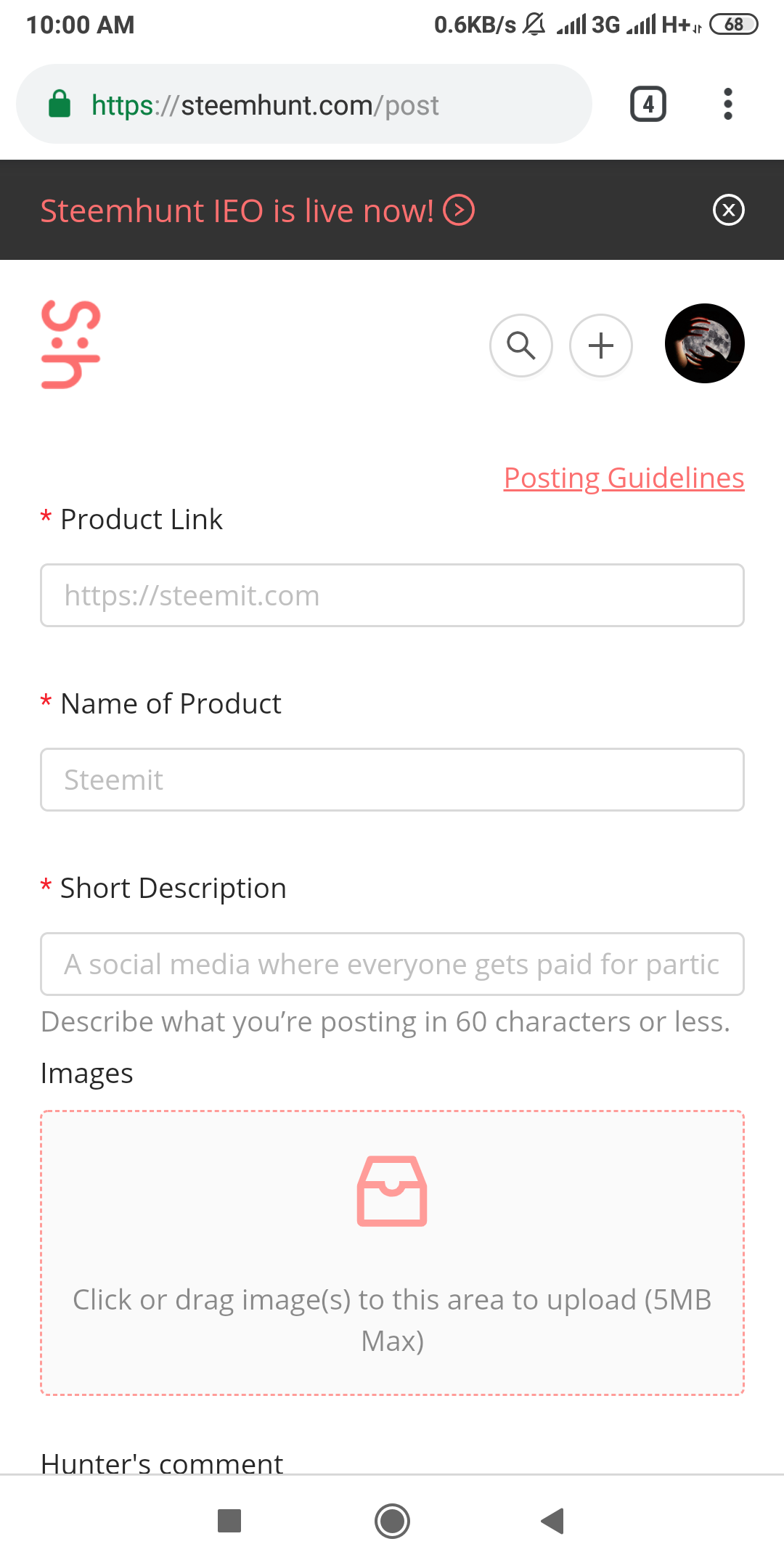Screen dimensions: 784x1568
Task: Tap the Steemhunt IEO is live now text
Action: pyautogui.click(x=237, y=211)
